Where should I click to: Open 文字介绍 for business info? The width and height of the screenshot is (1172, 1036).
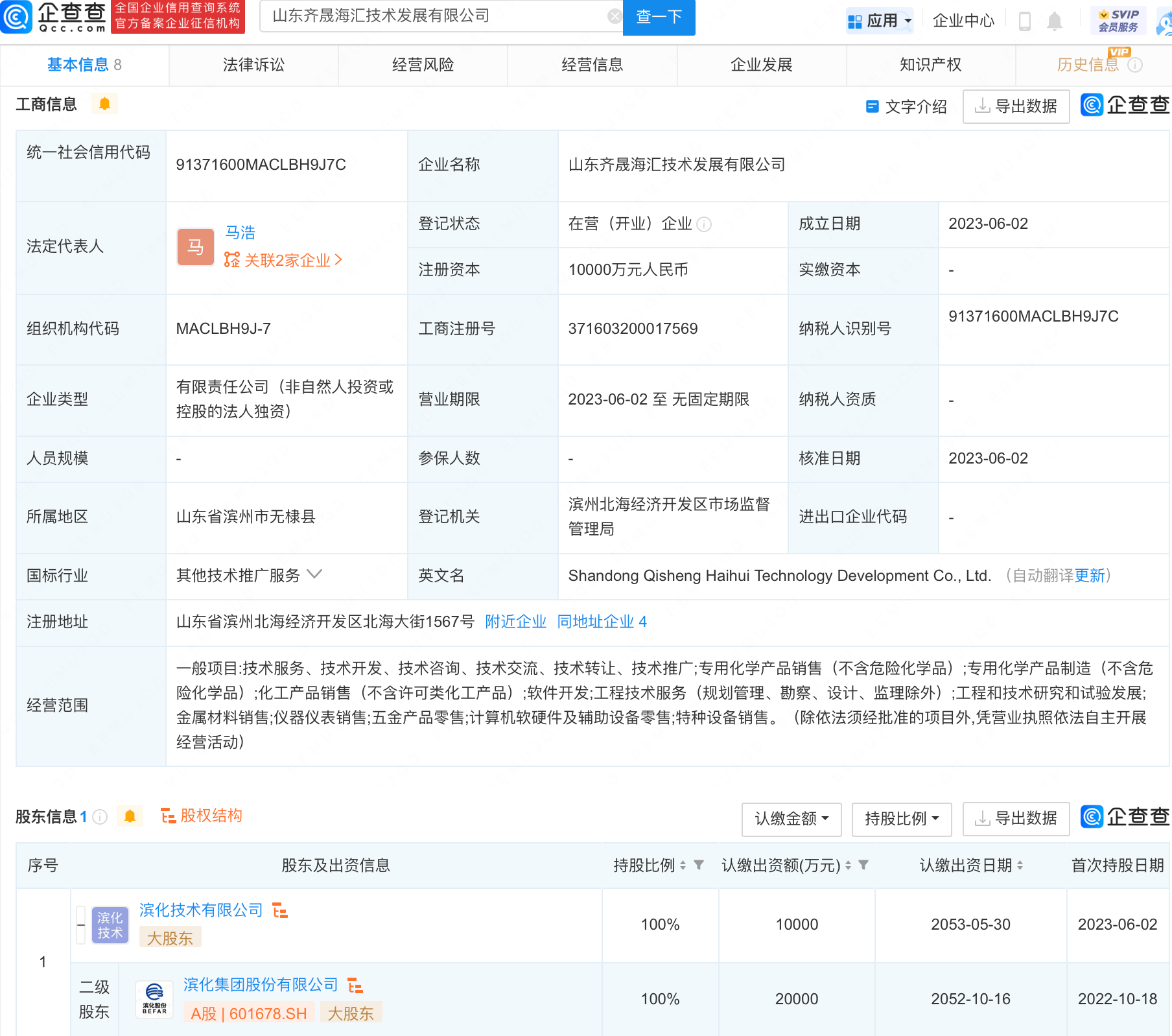tap(906, 106)
